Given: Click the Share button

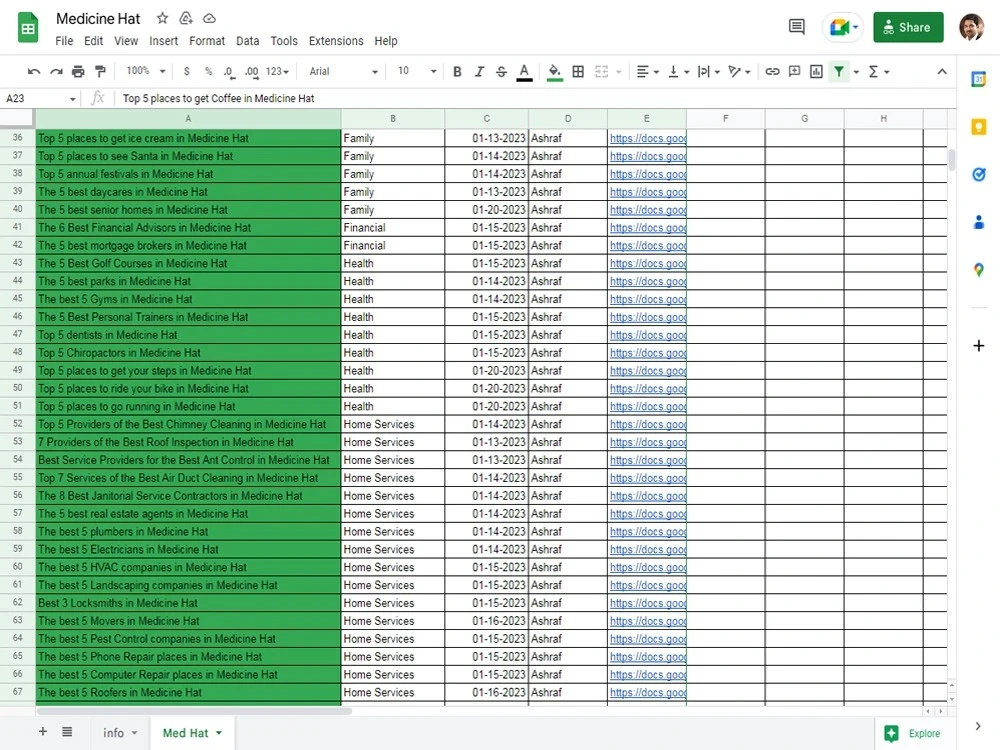Looking at the screenshot, I should tap(908, 27).
